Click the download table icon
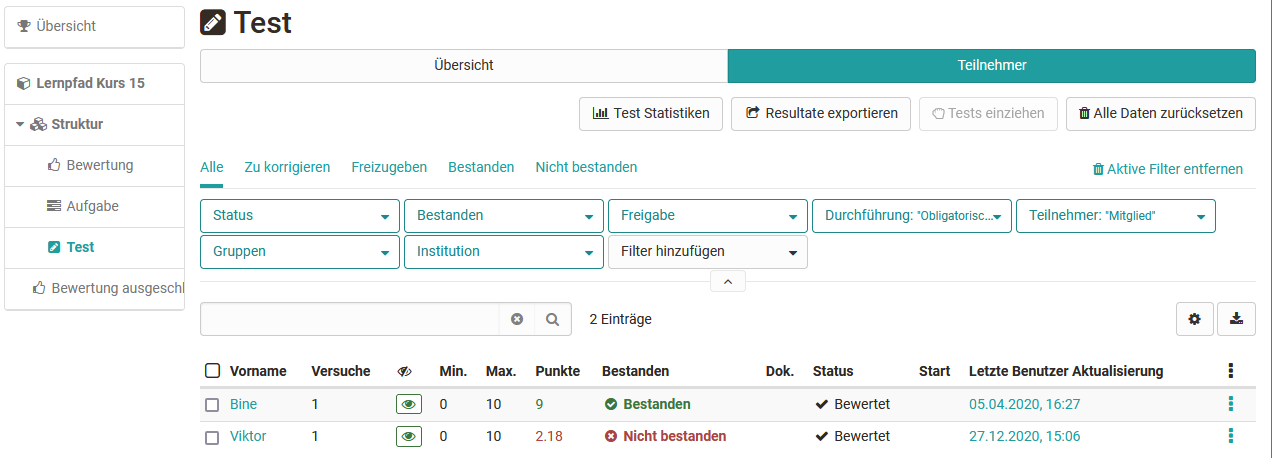The width and height of the screenshot is (1272, 458). [x=1236, y=319]
